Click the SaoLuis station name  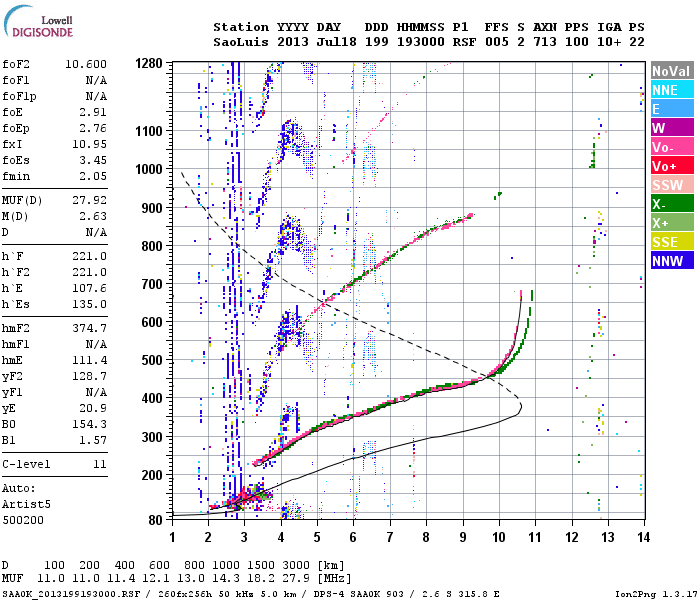[241, 42]
